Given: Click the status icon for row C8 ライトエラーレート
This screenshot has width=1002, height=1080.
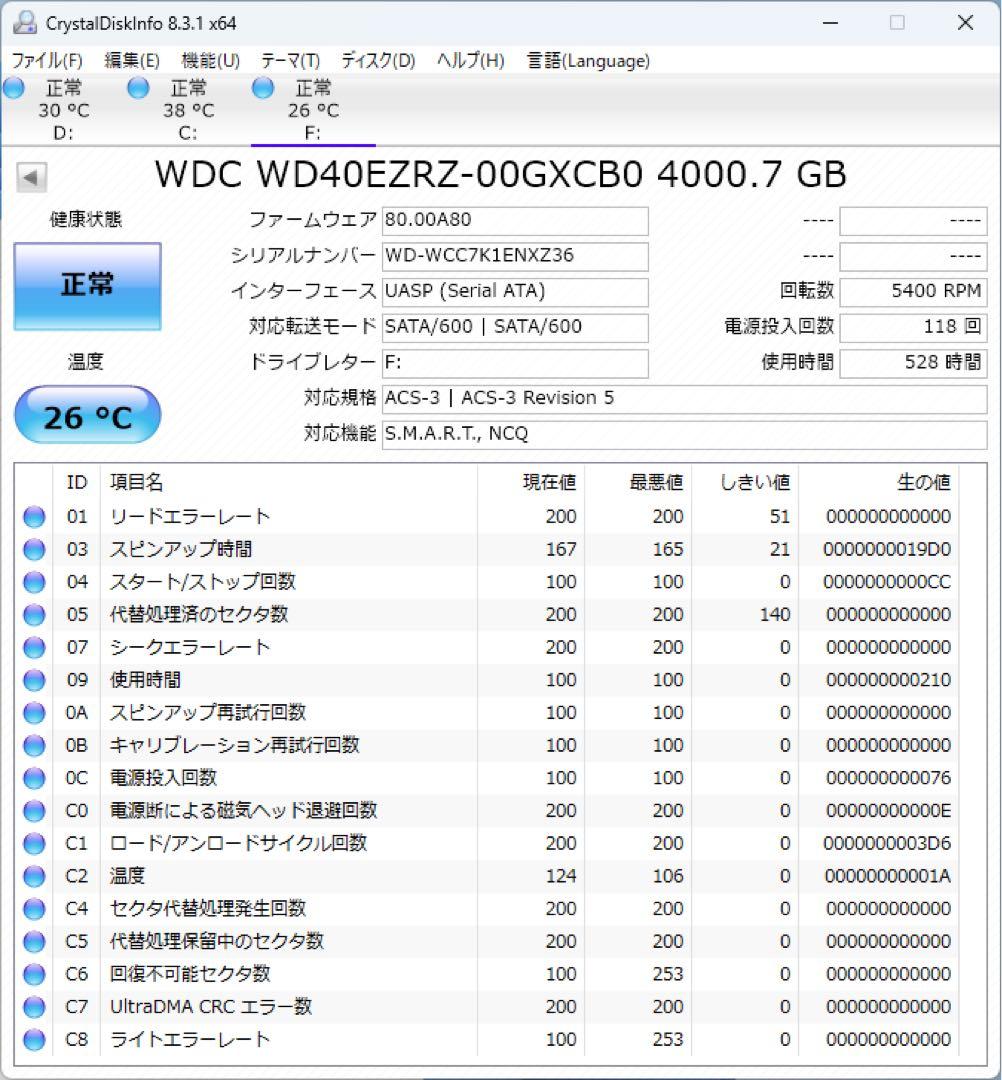Looking at the screenshot, I should (x=34, y=1040).
